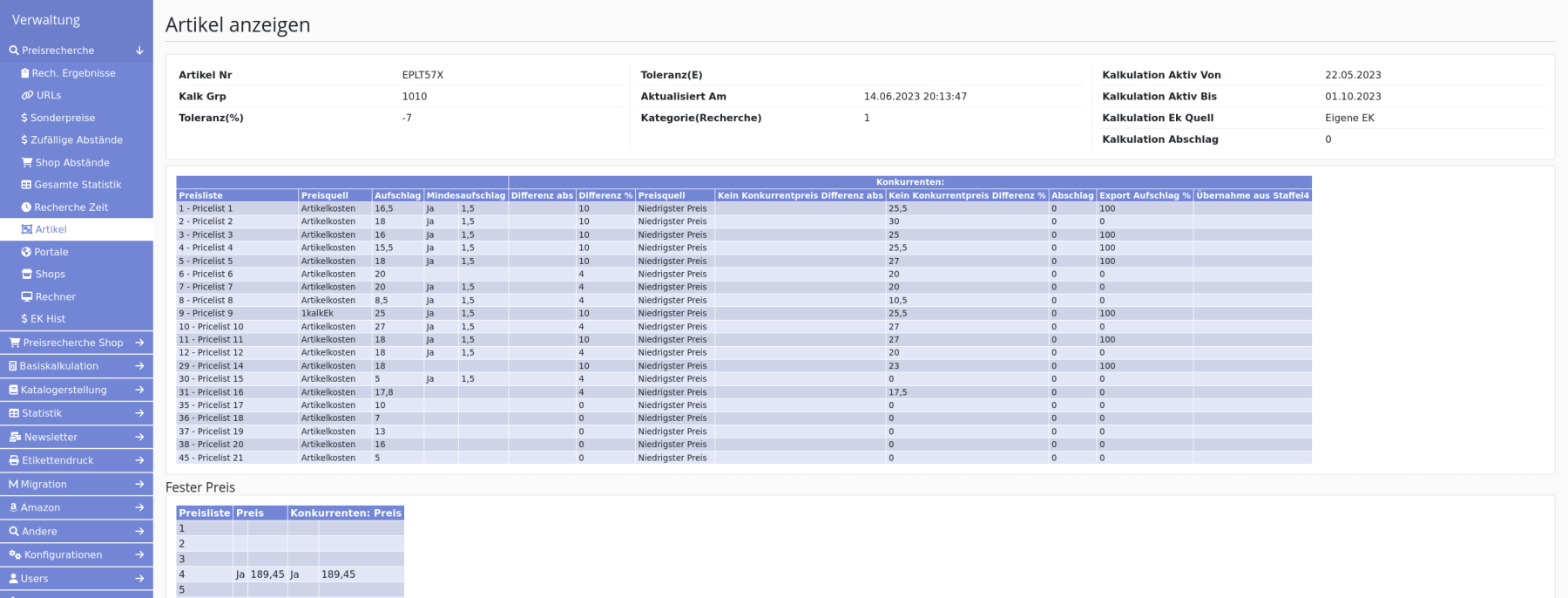The image size is (1568, 598).
Task: Go to the Users section
Action: click(34, 578)
